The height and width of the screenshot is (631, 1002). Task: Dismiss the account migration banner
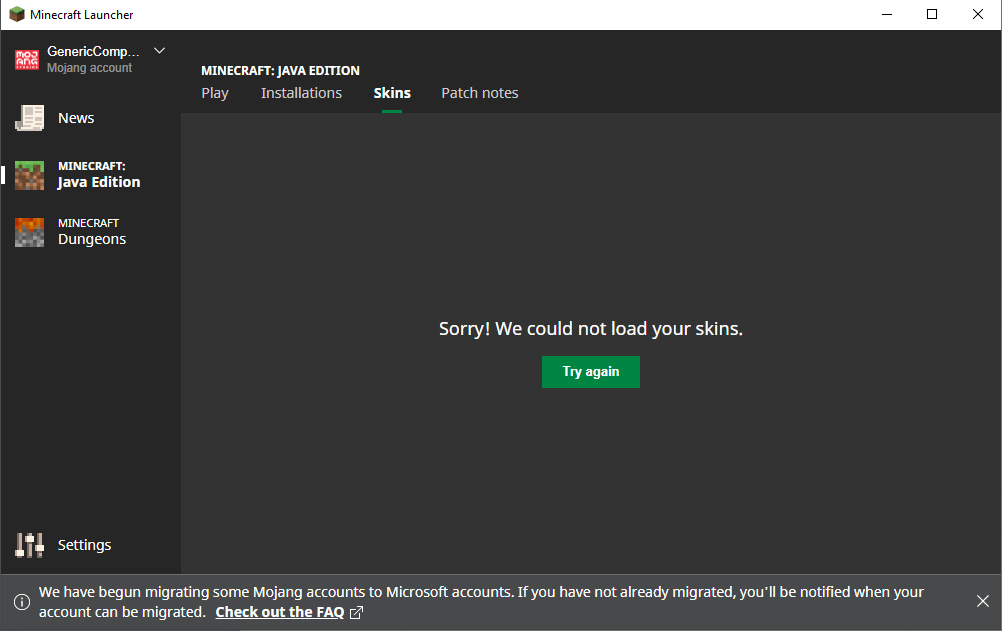click(983, 601)
